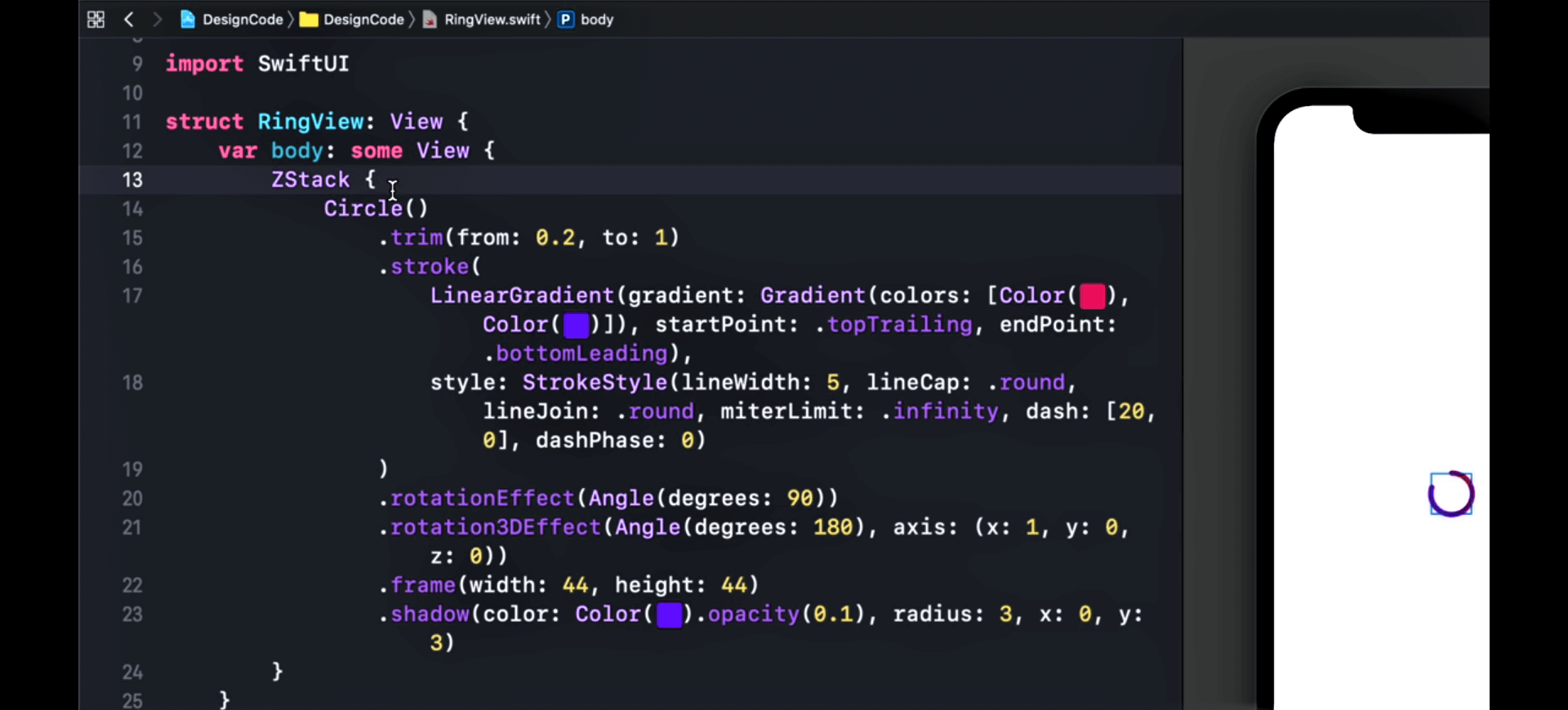Image resolution: width=1568 pixels, height=710 pixels.
Task: Click 'LinearGradient' in the code
Action: click(x=522, y=295)
